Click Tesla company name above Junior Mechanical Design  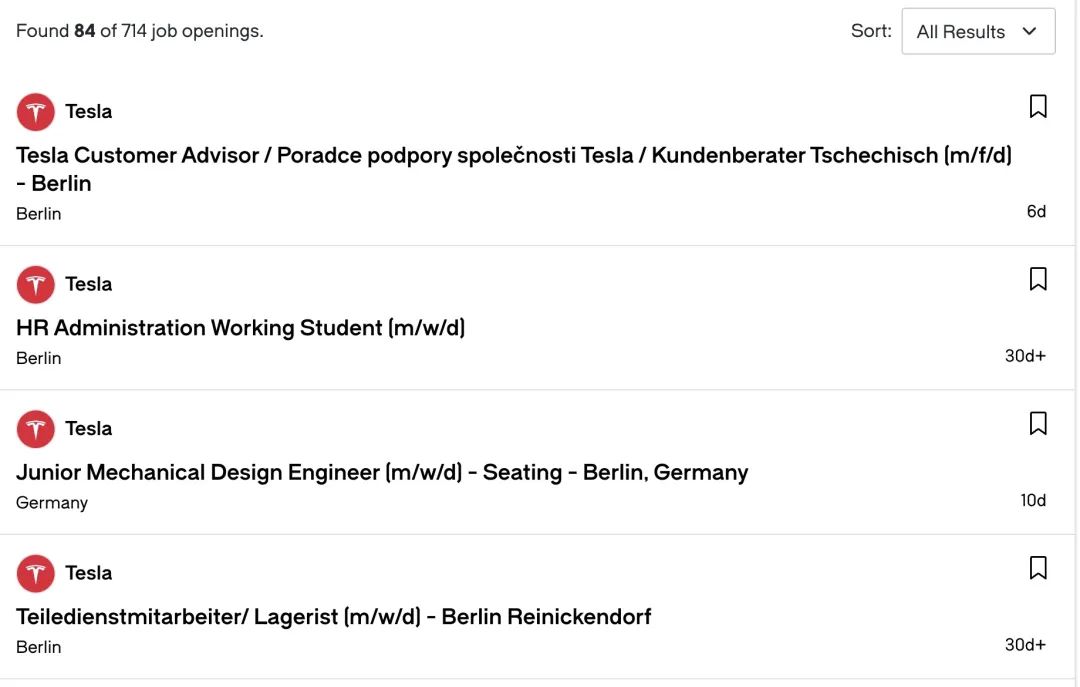tap(89, 429)
